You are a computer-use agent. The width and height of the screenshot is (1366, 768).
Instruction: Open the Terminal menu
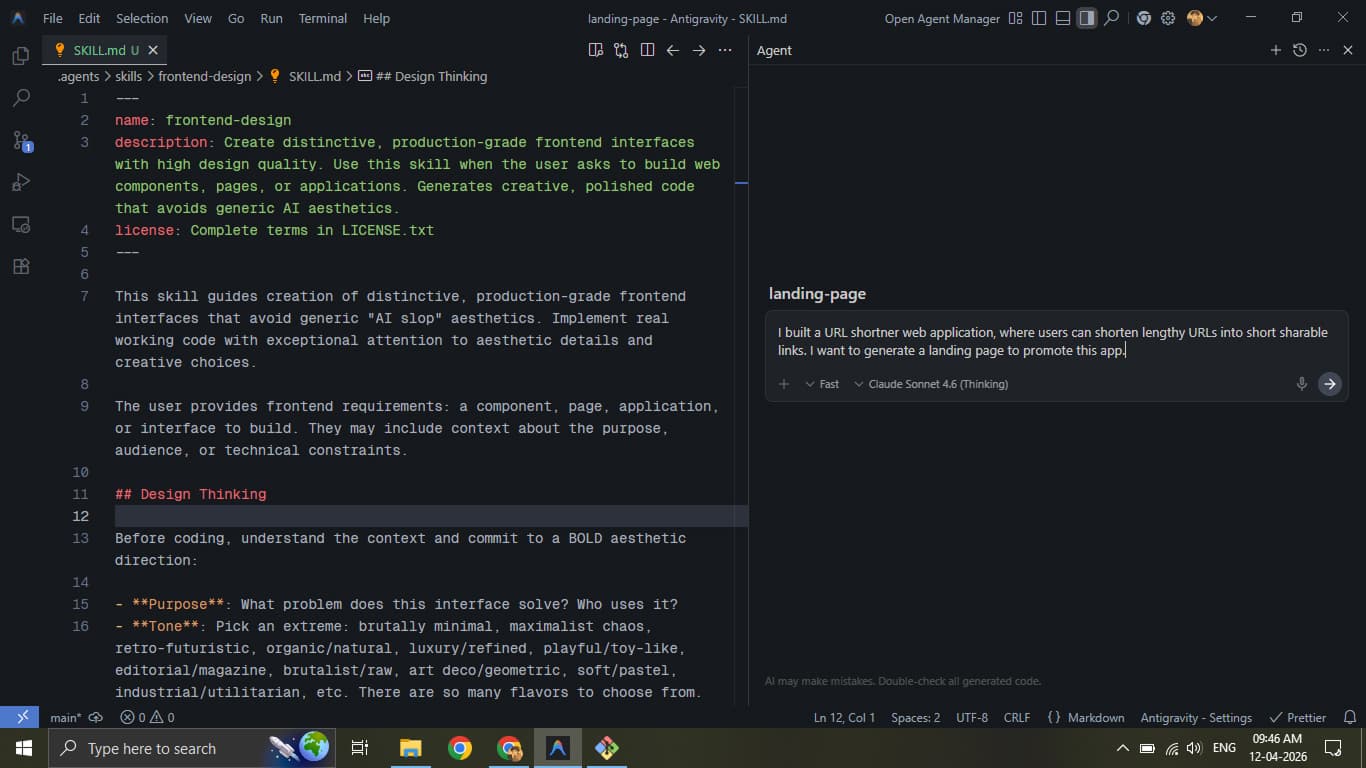coord(322,18)
